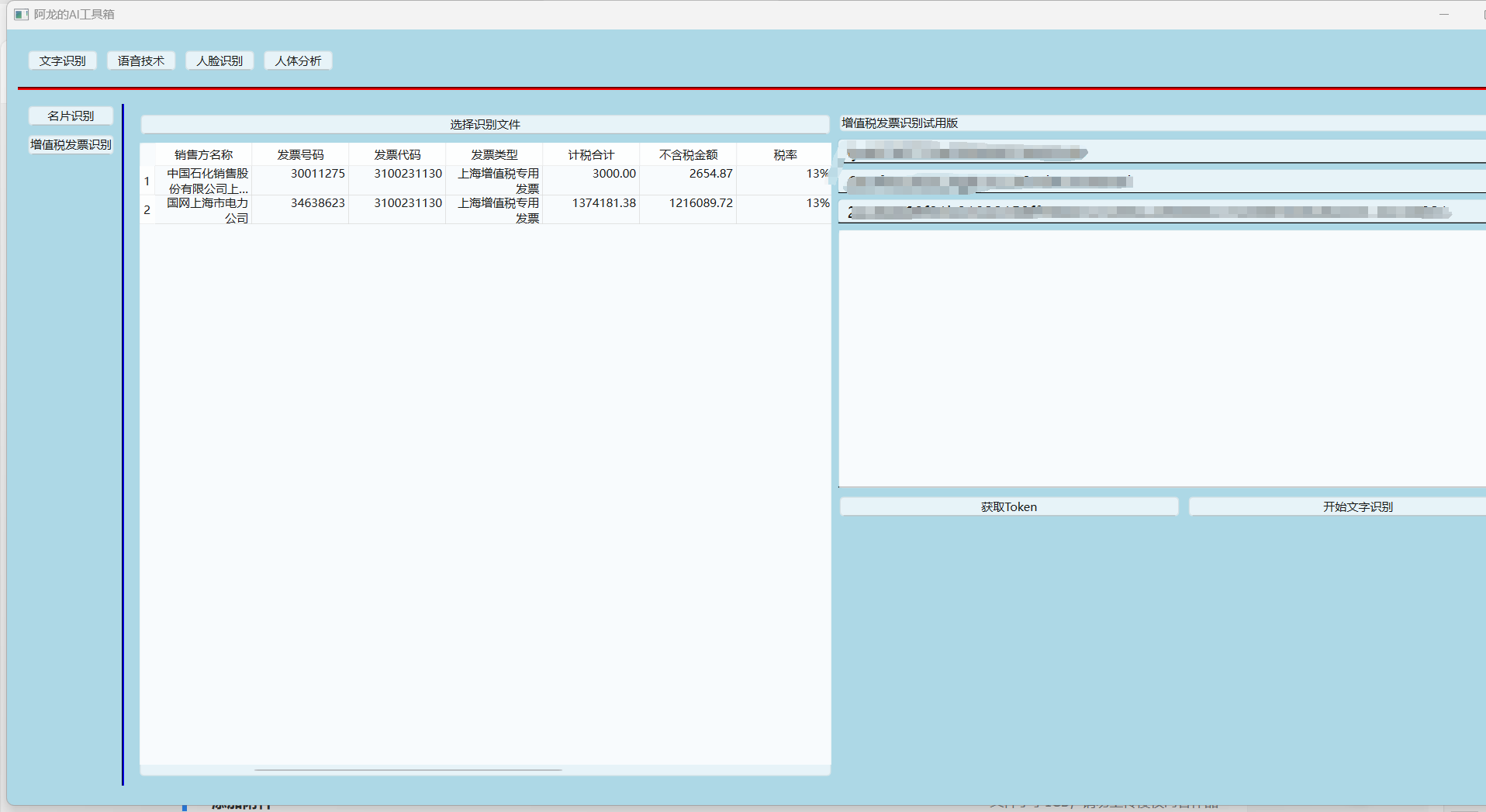Focus the second blurred input field
This screenshot has width=1486, height=812.
pyautogui.click(x=1162, y=181)
